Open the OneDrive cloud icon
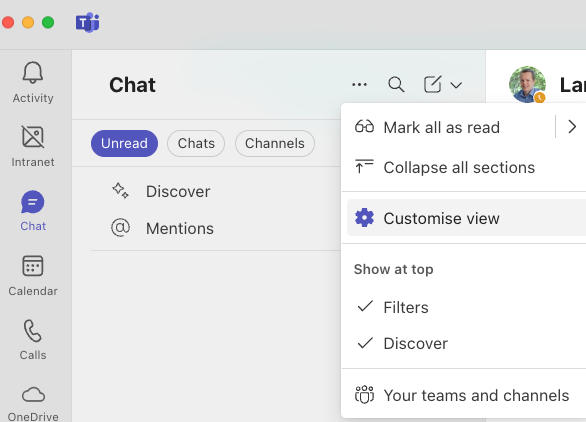 33,395
